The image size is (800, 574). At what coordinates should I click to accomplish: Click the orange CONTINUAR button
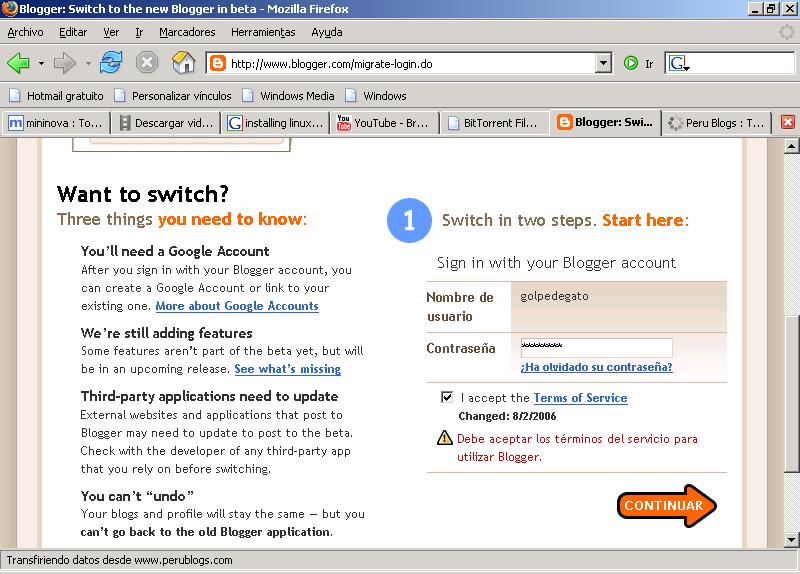(666, 506)
